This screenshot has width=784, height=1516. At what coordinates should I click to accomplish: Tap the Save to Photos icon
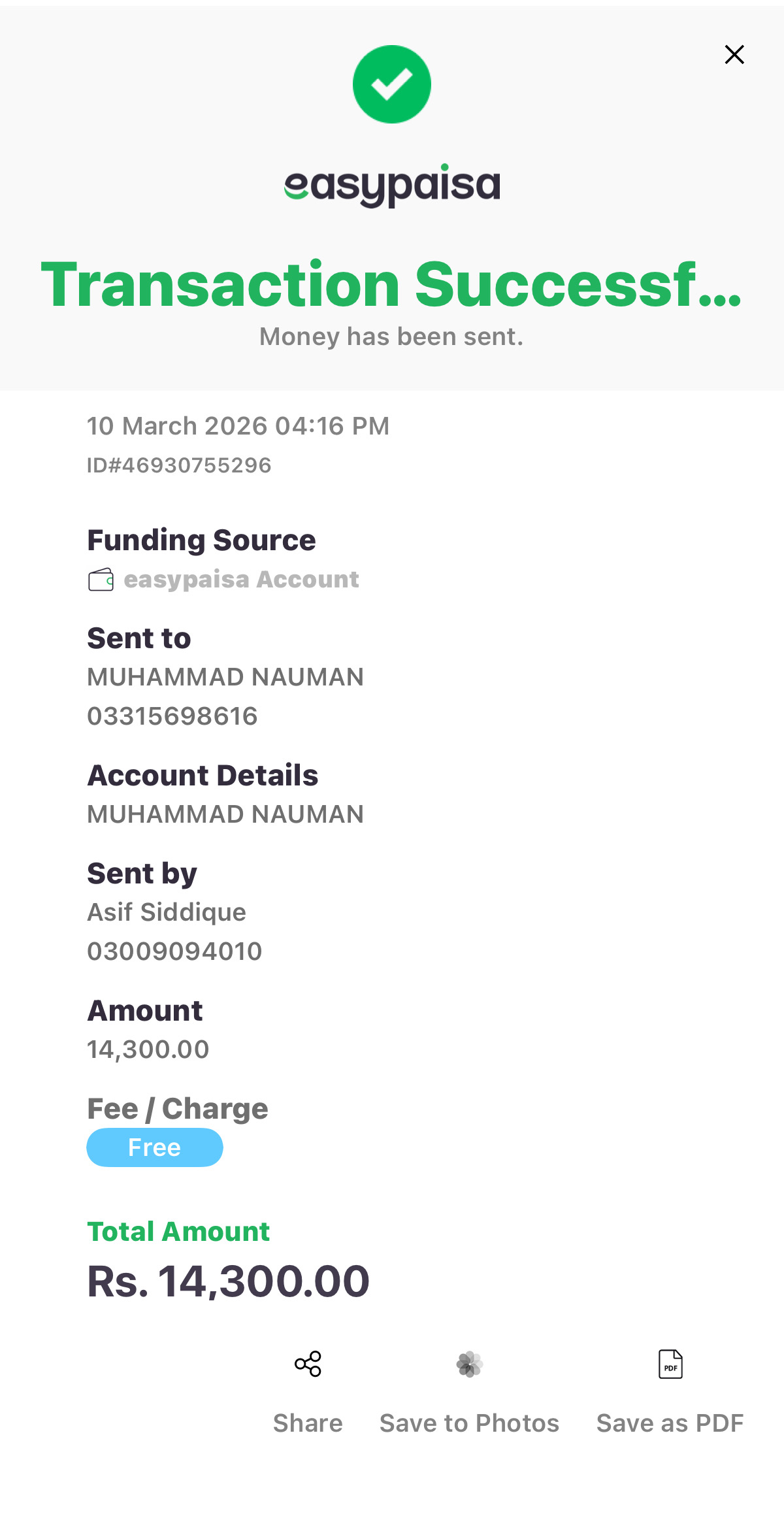pyautogui.click(x=469, y=1364)
